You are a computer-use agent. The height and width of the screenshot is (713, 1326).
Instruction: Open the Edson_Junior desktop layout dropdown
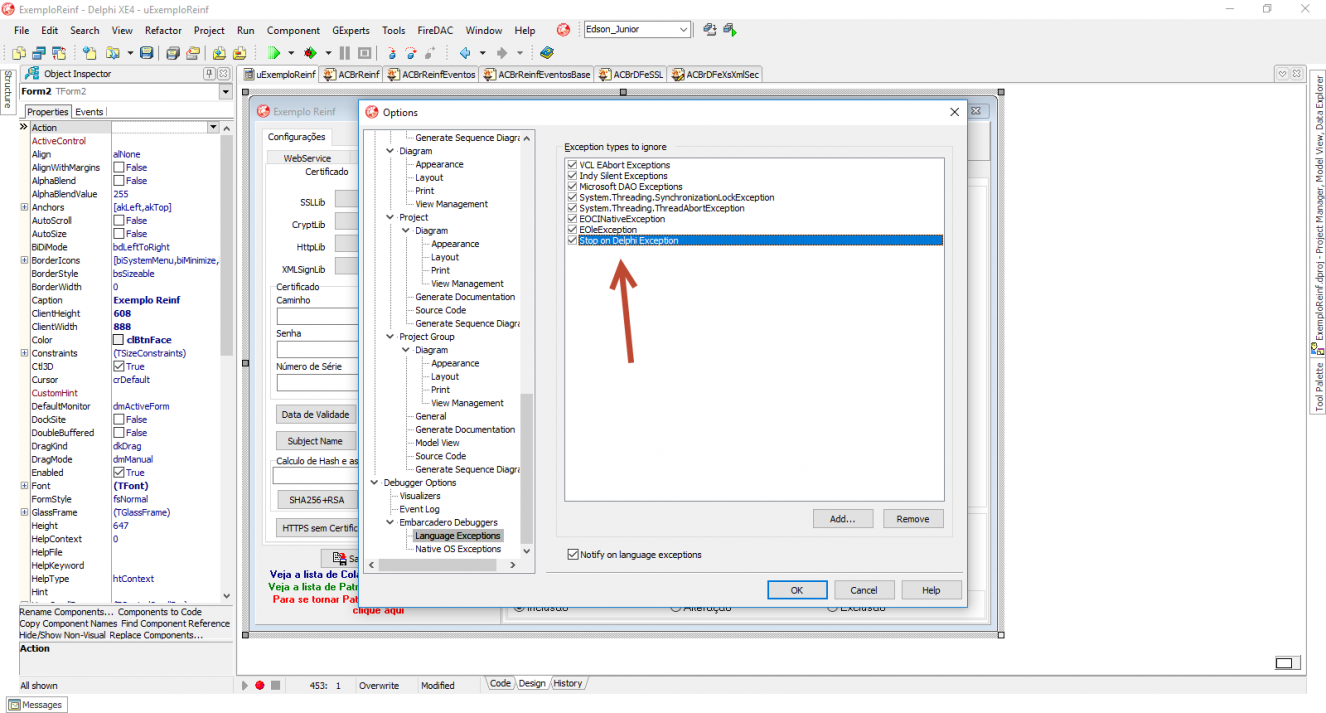(682, 30)
